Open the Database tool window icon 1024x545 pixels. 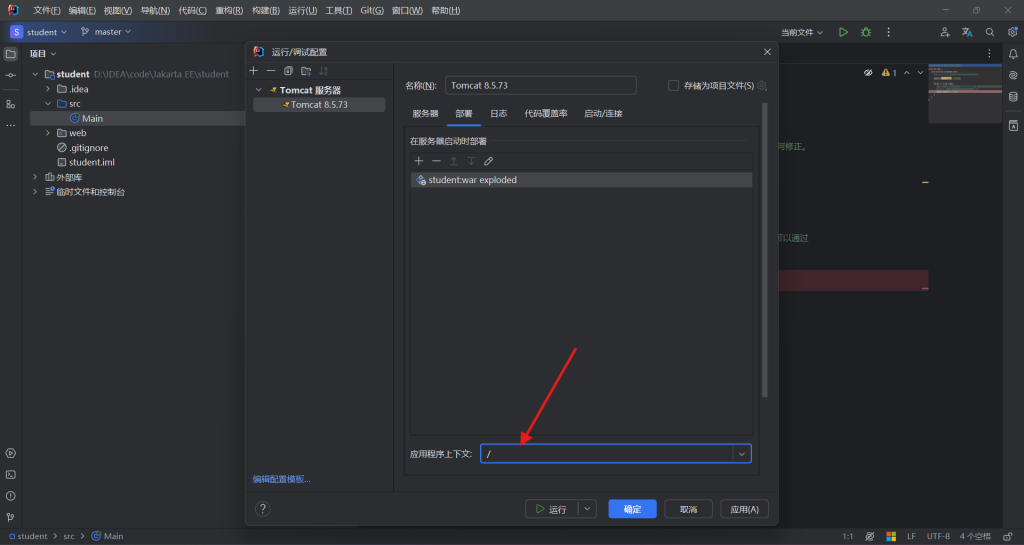[1013, 97]
